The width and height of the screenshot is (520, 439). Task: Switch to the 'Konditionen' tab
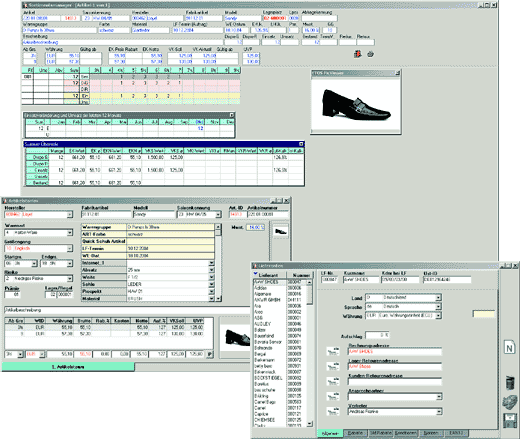[x=406, y=433]
